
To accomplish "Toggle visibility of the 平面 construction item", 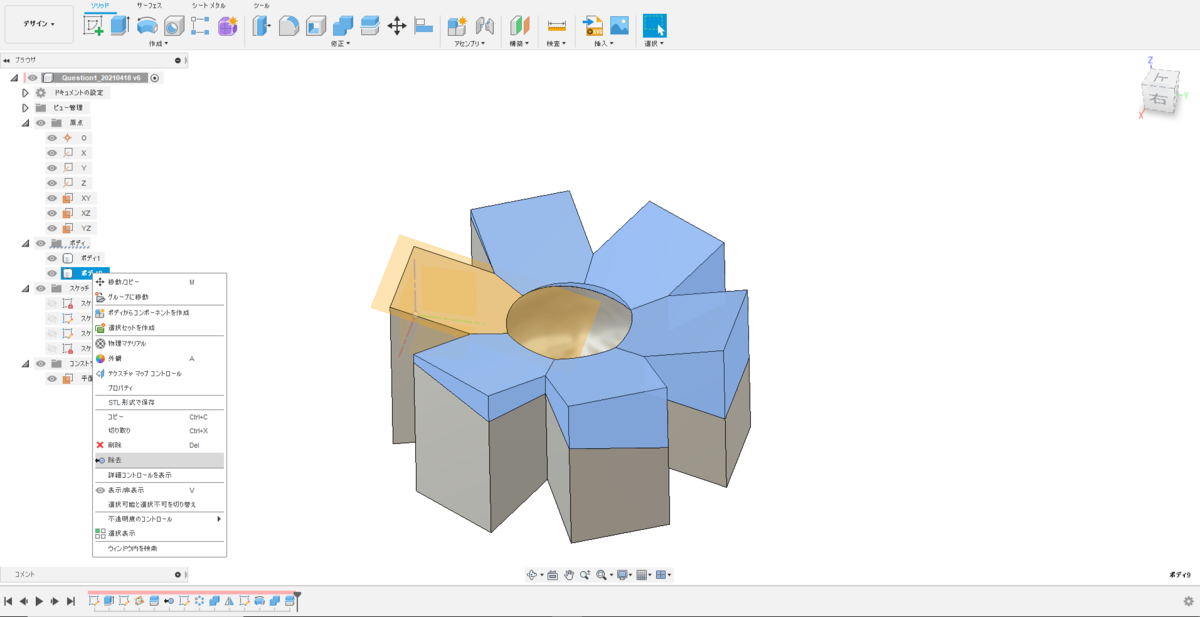I will coord(52,378).
